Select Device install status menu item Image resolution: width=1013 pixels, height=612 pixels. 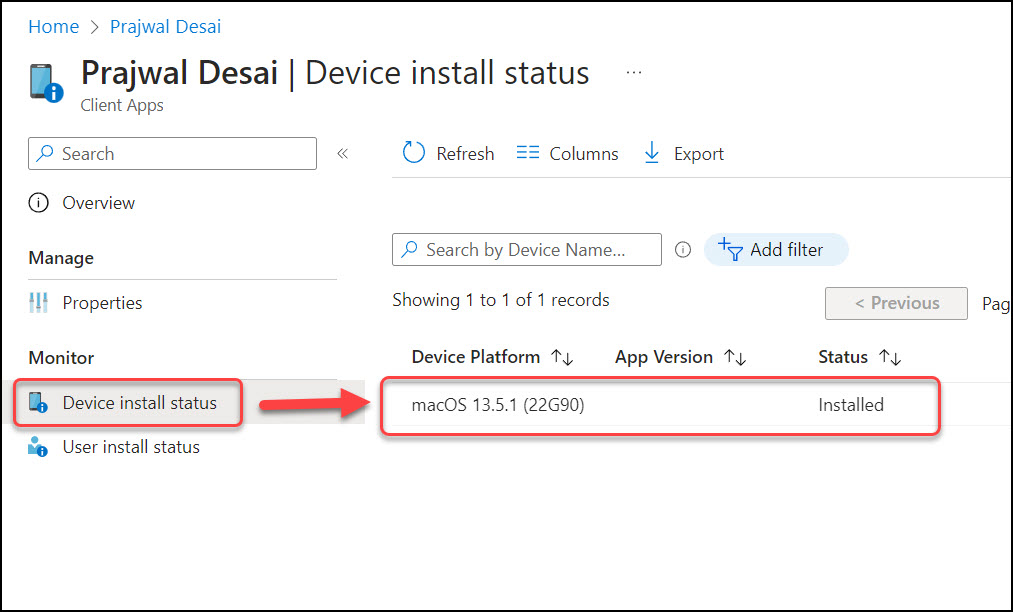point(140,403)
